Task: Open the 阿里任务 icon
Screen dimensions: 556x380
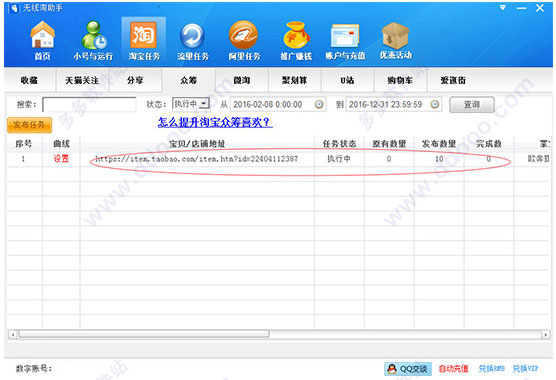Action: [244, 40]
